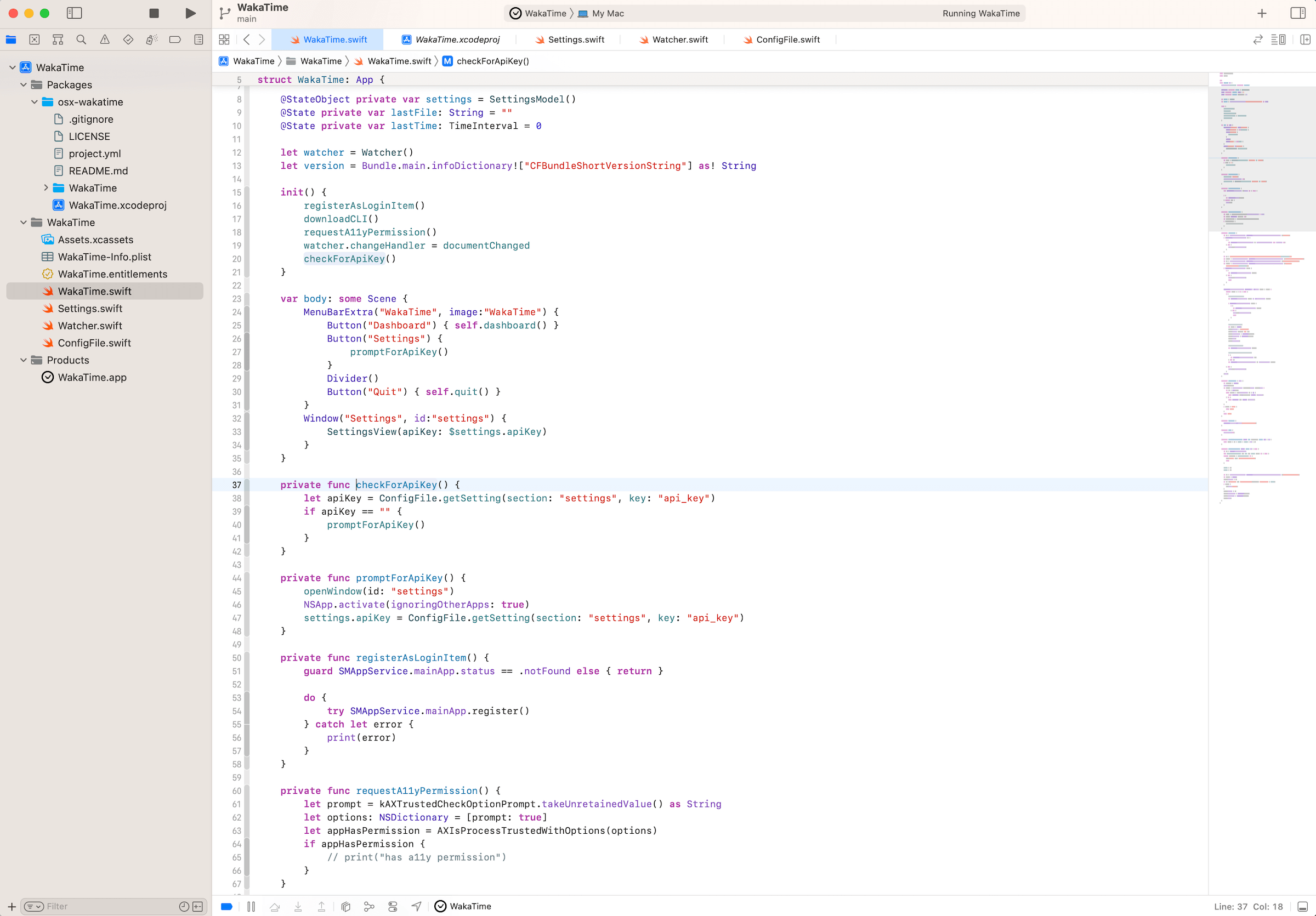Open the Watcher.swift editor tab
This screenshot has height=916, width=1316.
[680, 39]
